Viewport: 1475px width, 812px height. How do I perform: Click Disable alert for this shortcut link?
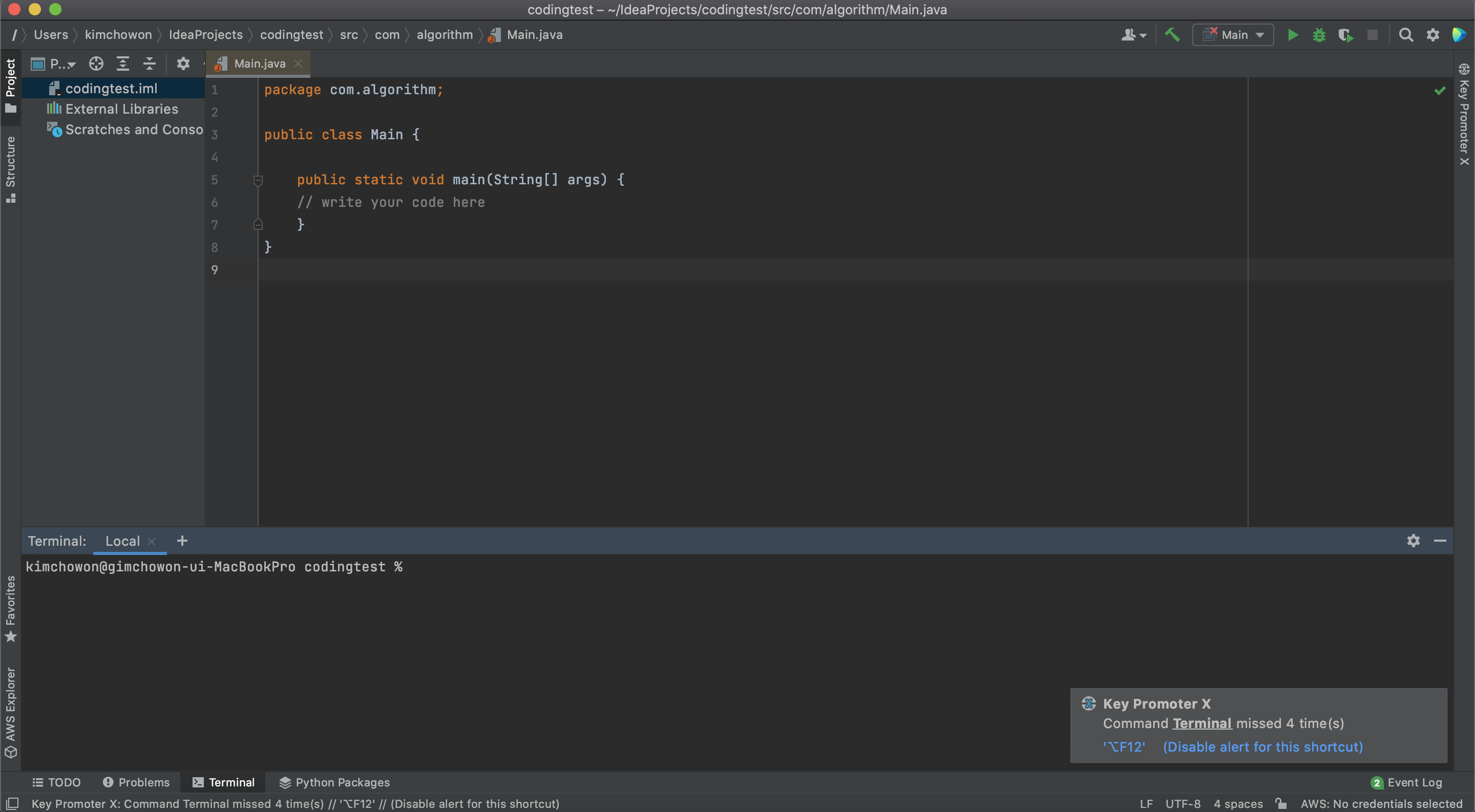pyautogui.click(x=1262, y=747)
